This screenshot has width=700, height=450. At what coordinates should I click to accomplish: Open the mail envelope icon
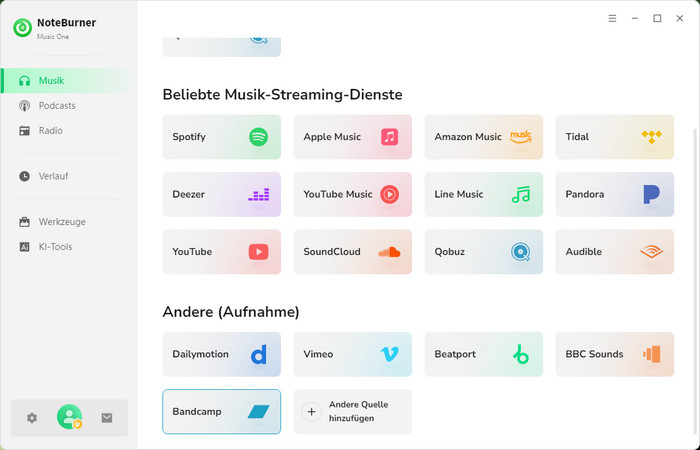tap(107, 418)
